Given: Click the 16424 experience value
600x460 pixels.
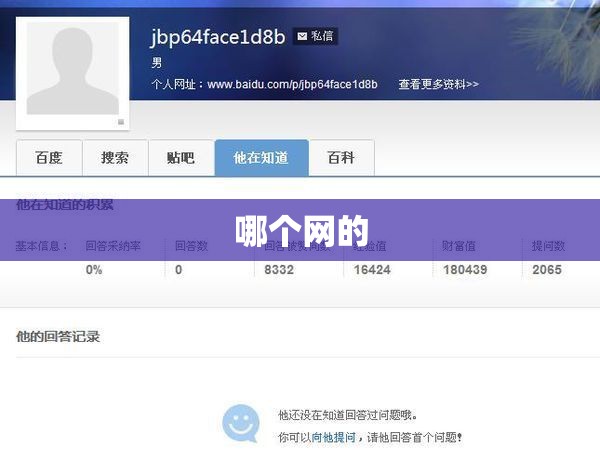Looking at the screenshot, I should coord(372,270).
